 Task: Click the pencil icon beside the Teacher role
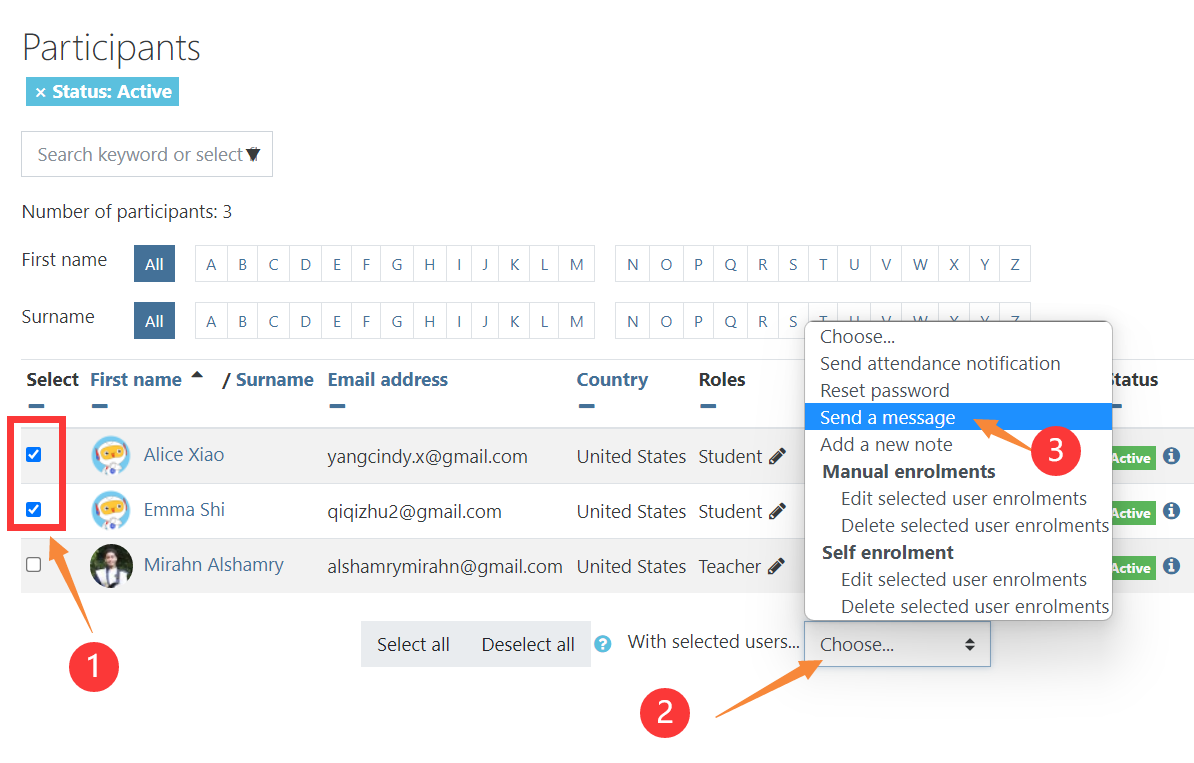(775, 566)
